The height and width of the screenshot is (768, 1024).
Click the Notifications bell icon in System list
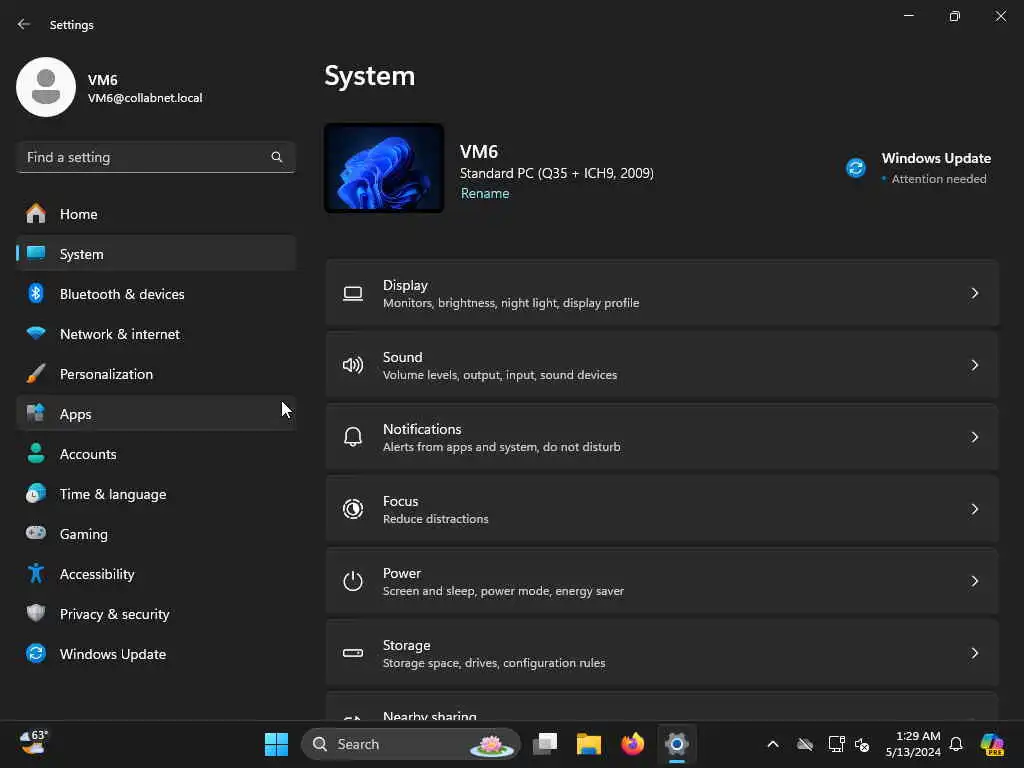pos(353,437)
